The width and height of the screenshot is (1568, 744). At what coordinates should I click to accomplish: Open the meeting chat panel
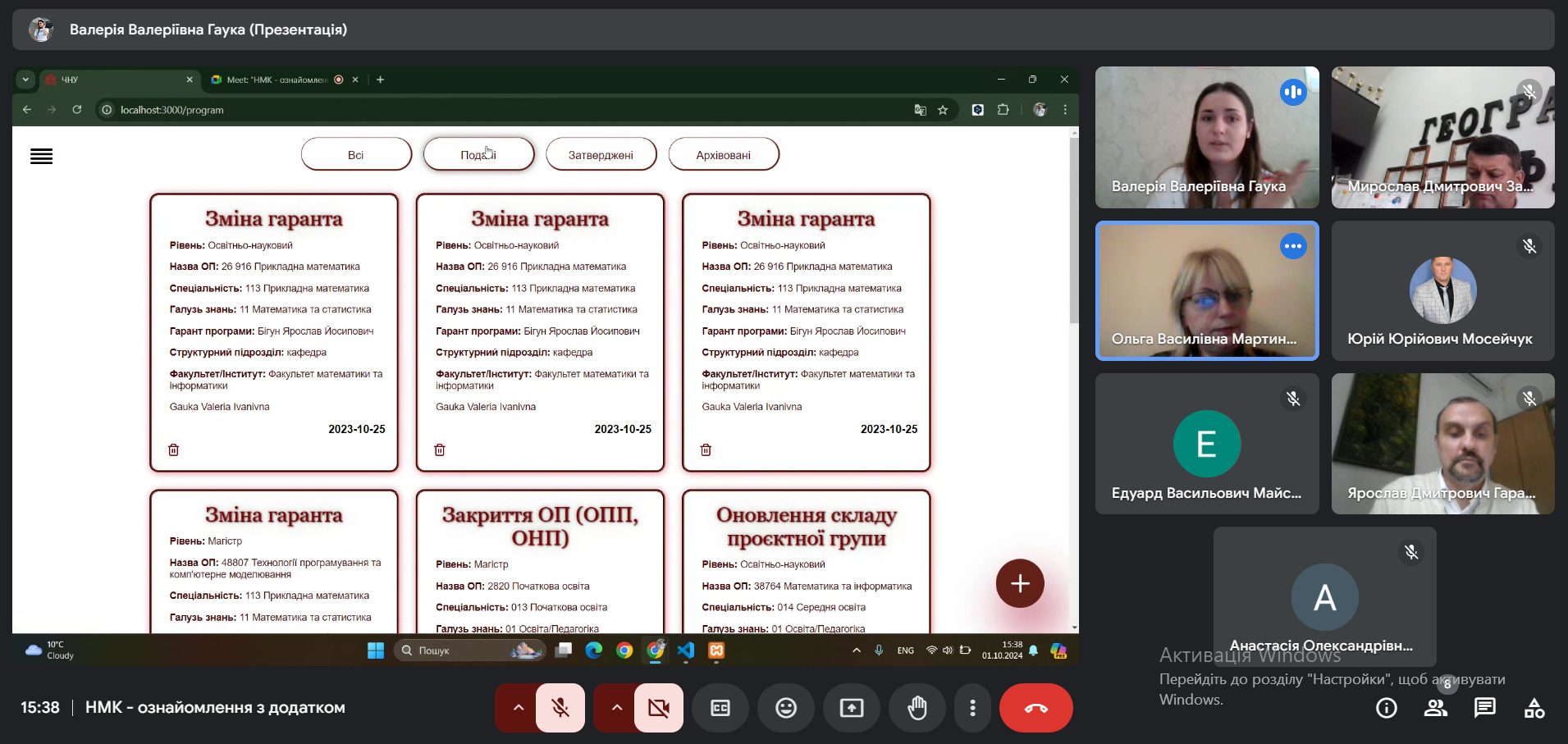coord(1484,708)
